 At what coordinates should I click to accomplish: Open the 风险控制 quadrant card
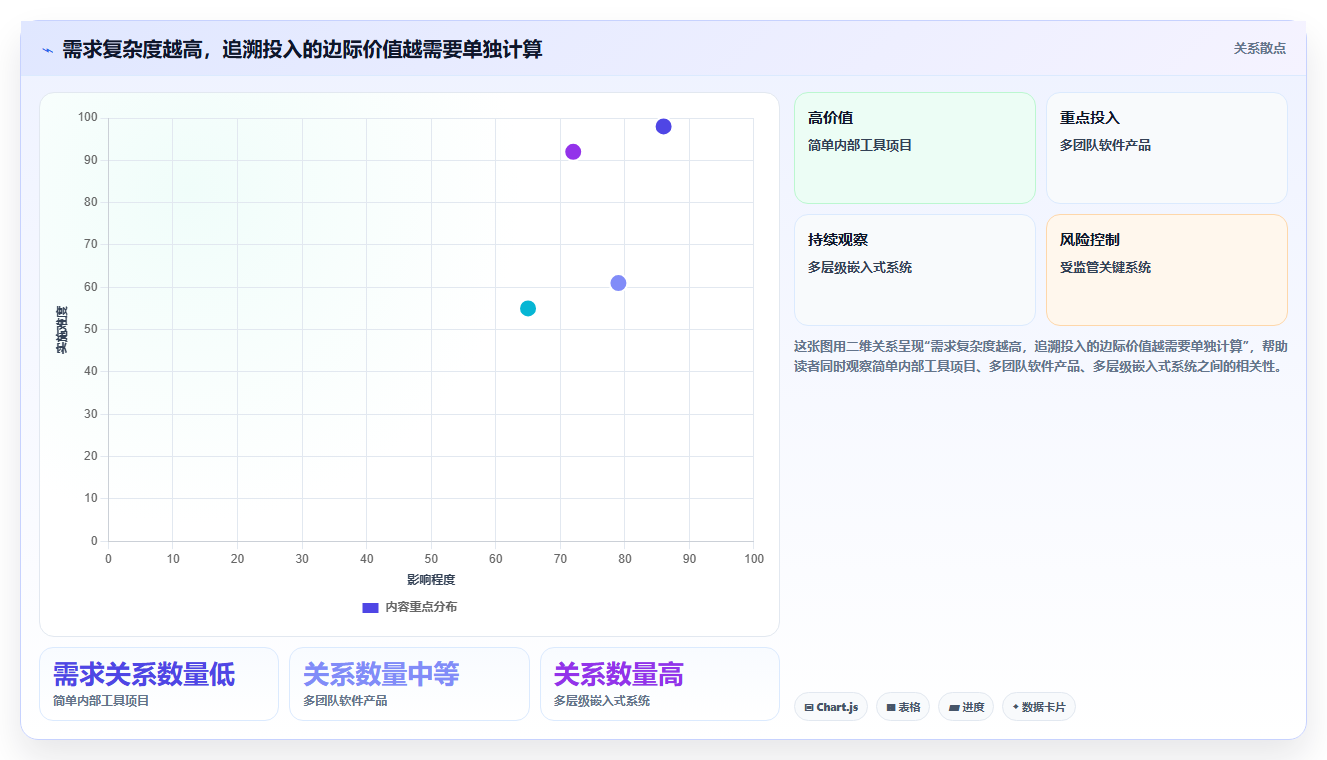[1167, 270]
